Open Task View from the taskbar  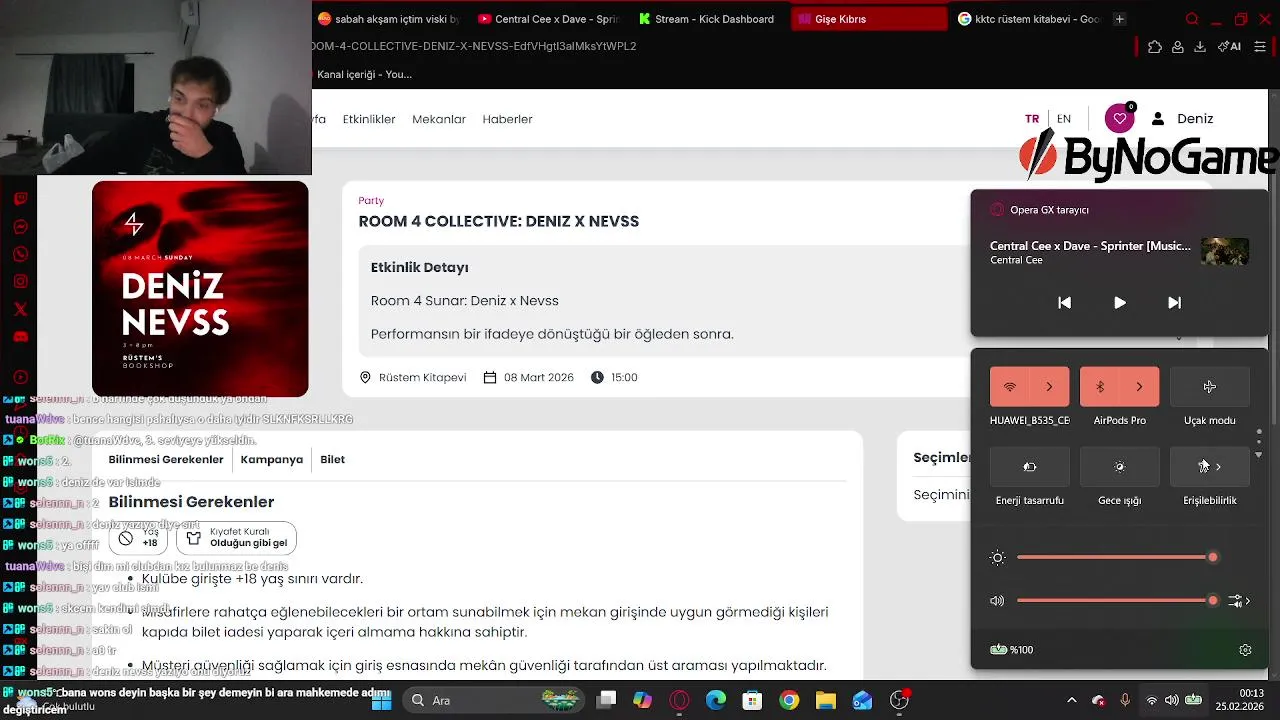click(x=606, y=700)
